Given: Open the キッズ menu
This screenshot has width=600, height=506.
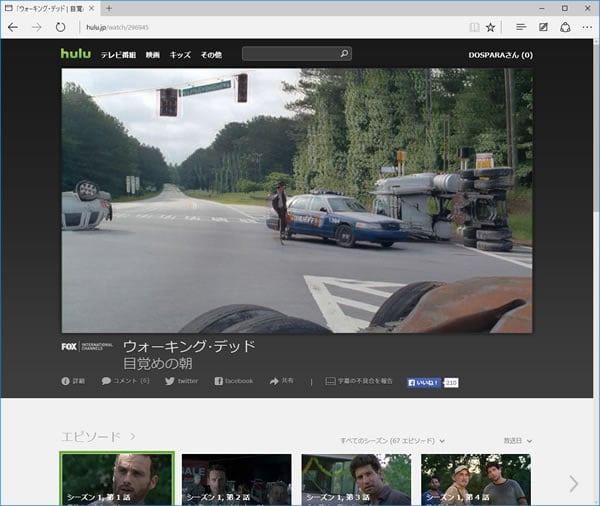Looking at the screenshot, I should [x=180, y=55].
